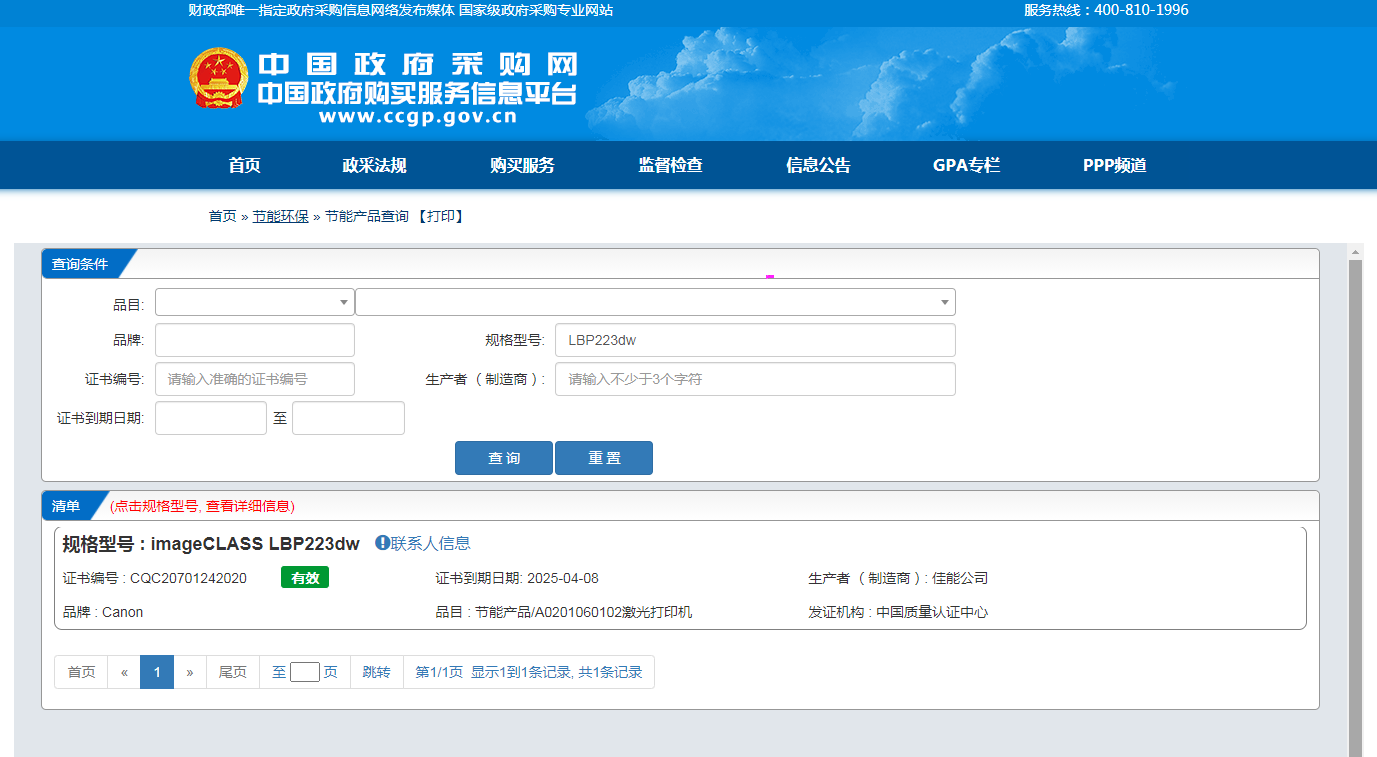Image resolution: width=1377 pixels, height=757 pixels.
Task: Go to previous page arrow «
Action: [x=124, y=672]
